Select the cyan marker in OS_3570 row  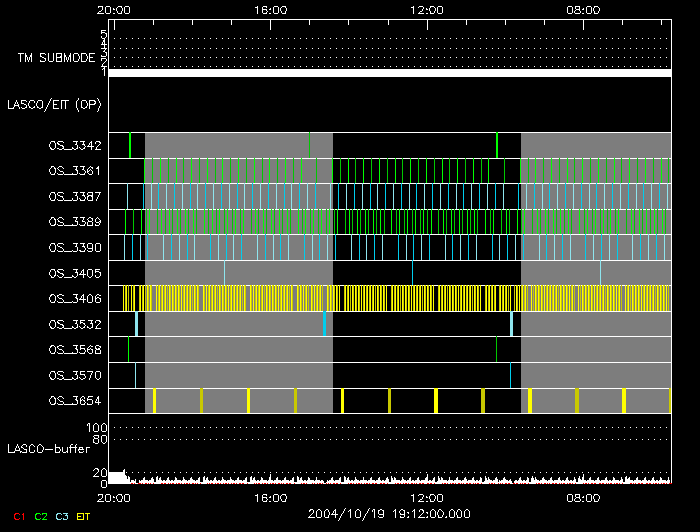click(x=510, y=375)
